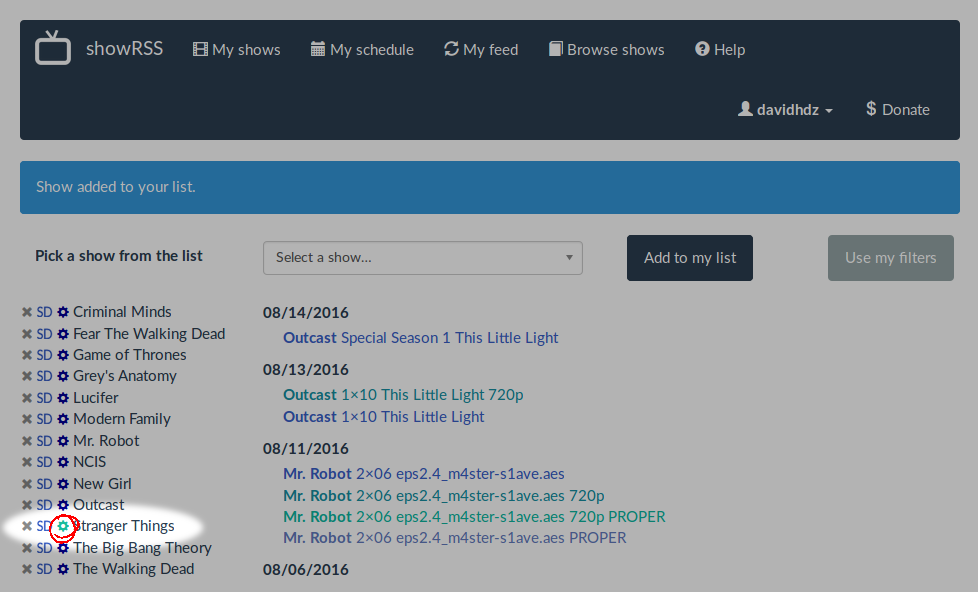Viewport: 978px width, 592px height.
Task: Open settings gear for The Walking Dead
Action: (63, 570)
